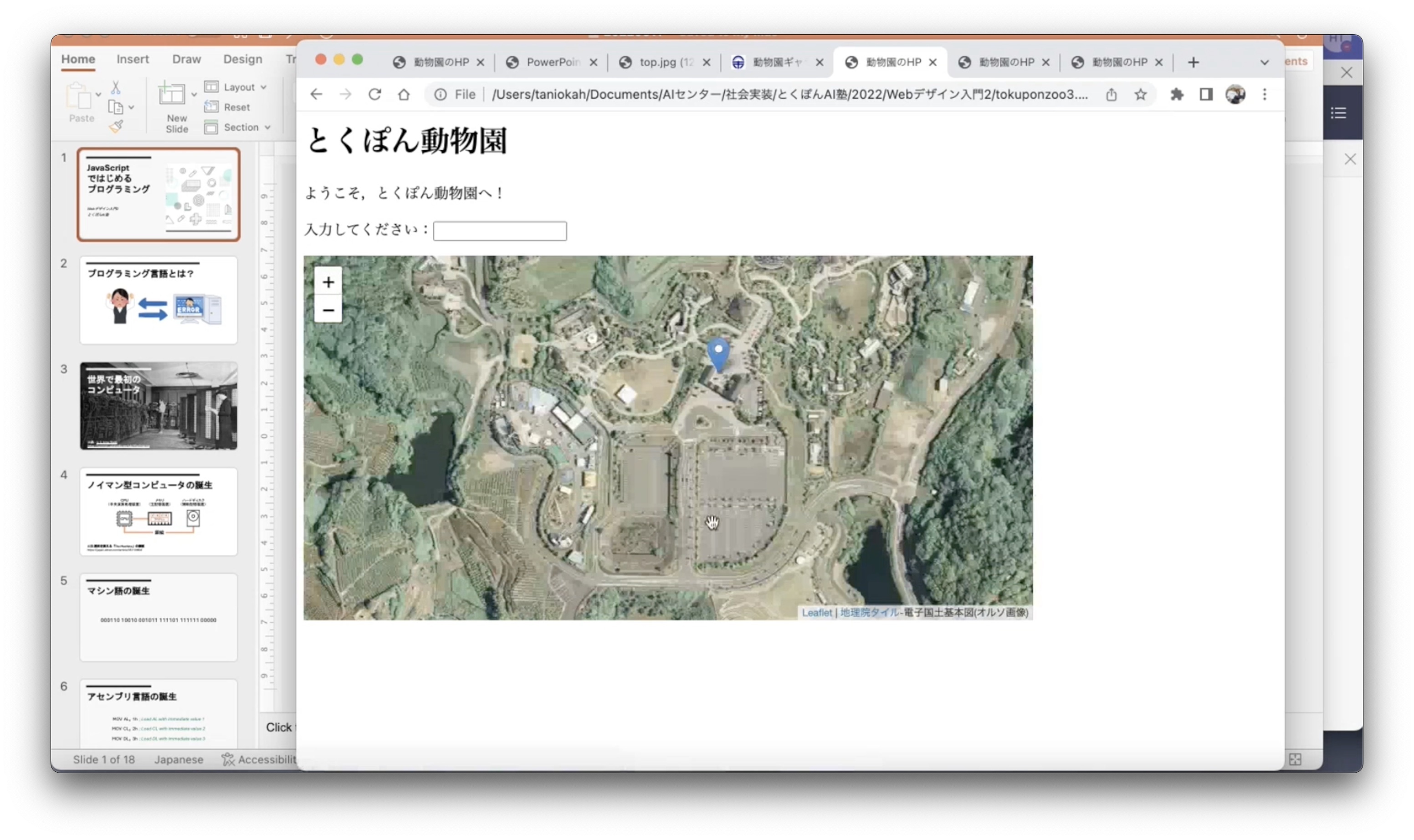Screen dimensions: 1414x840
Task: Switch to PowerPoint Home tab
Action: click(x=78, y=59)
